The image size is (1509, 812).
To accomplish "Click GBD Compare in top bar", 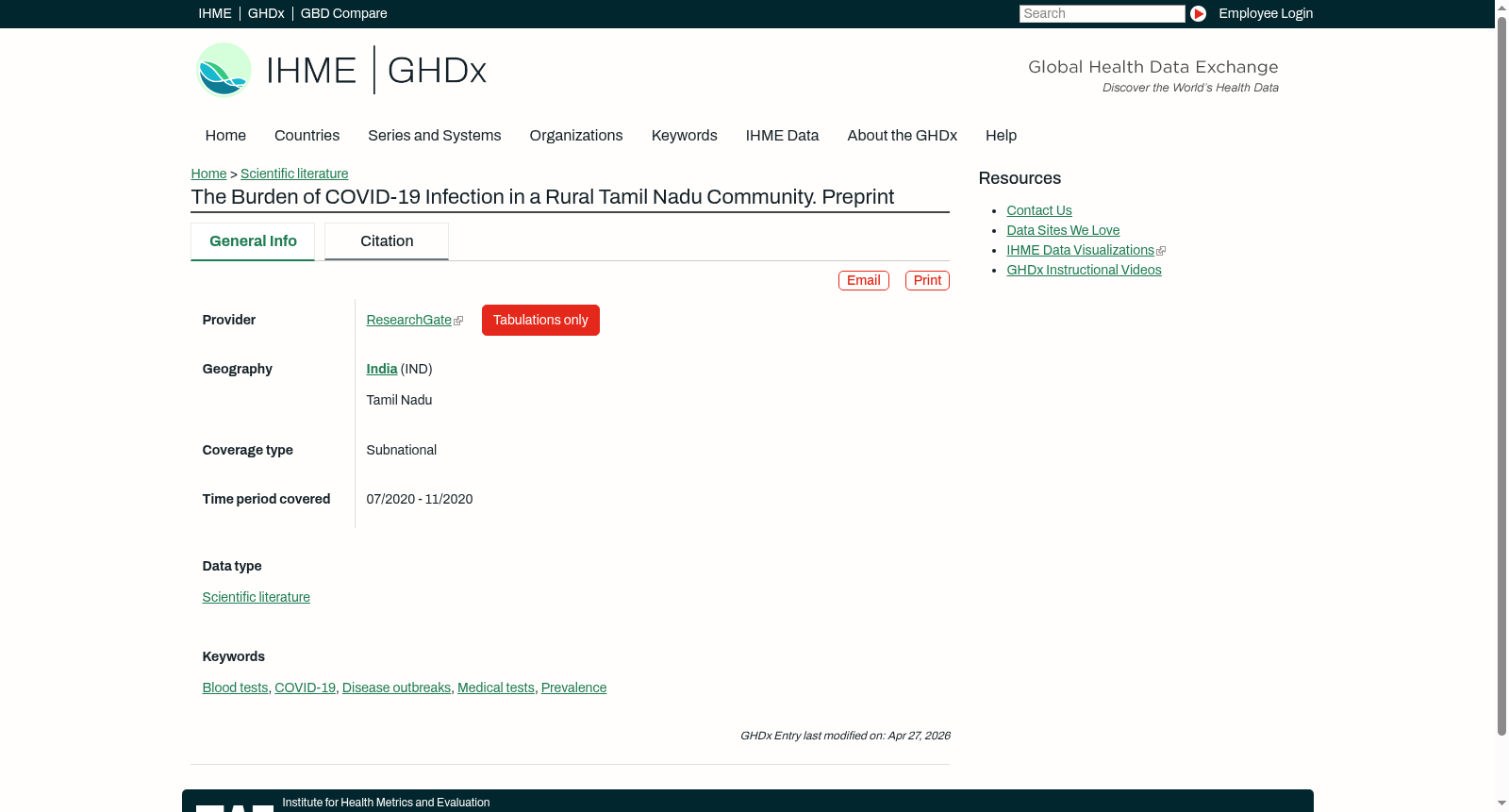I will tap(343, 13).
